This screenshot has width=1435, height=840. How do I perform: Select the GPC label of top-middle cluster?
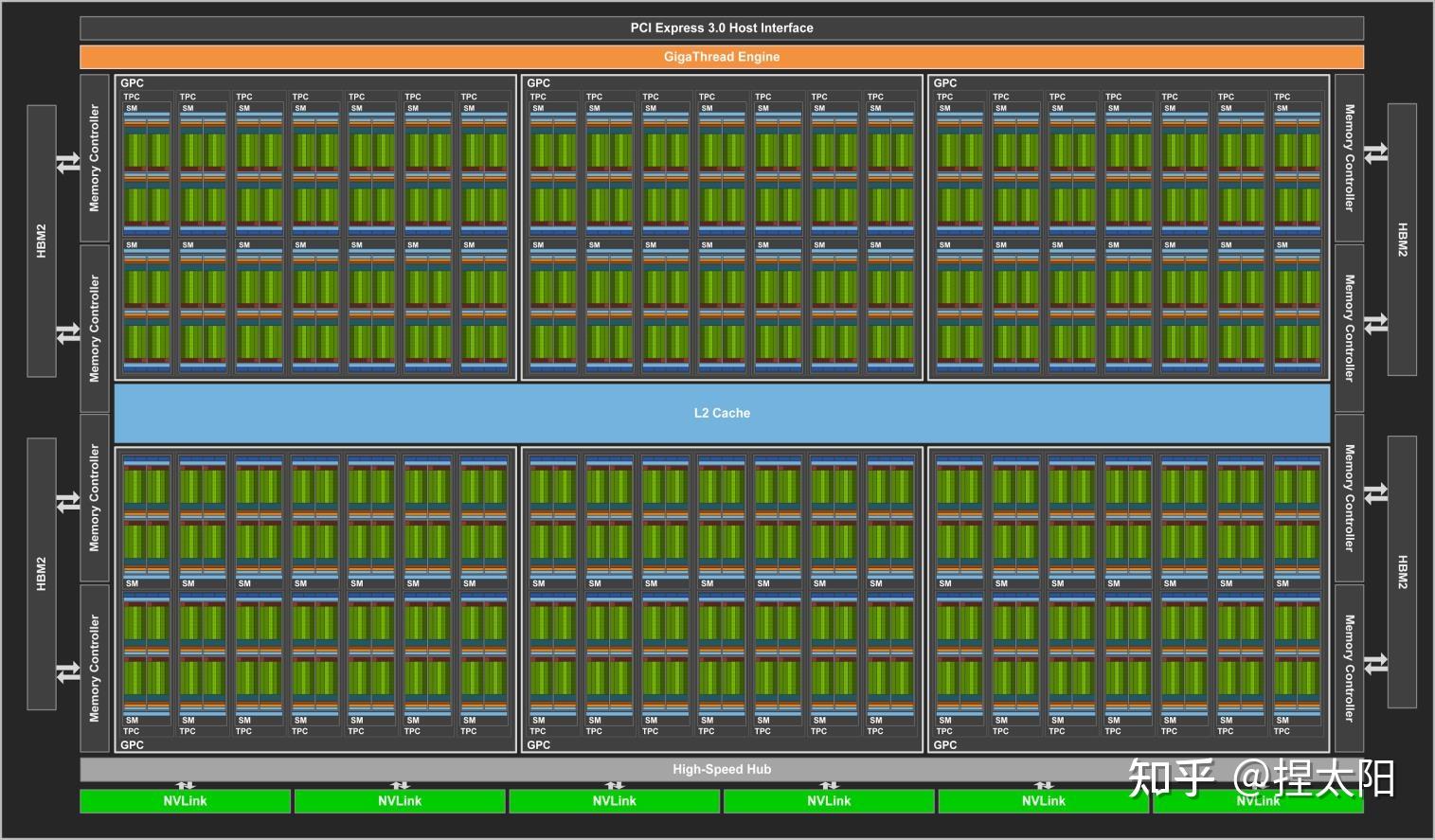click(538, 83)
